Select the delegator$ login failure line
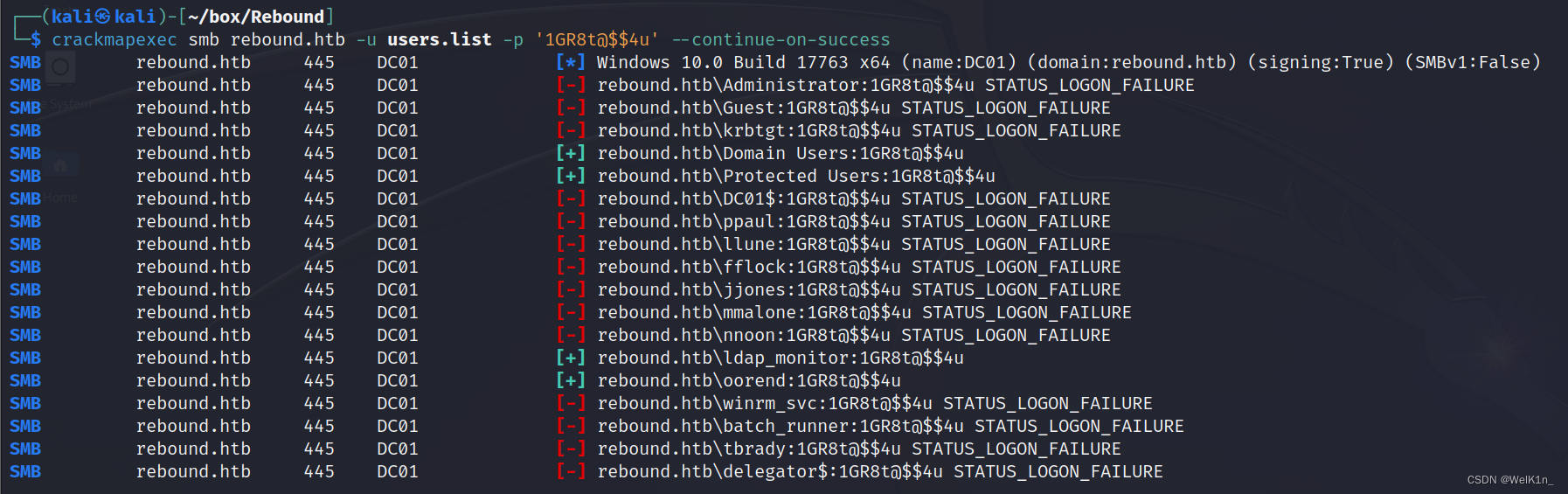The height and width of the screenshot is (494, 1568). tap(586, 471)
